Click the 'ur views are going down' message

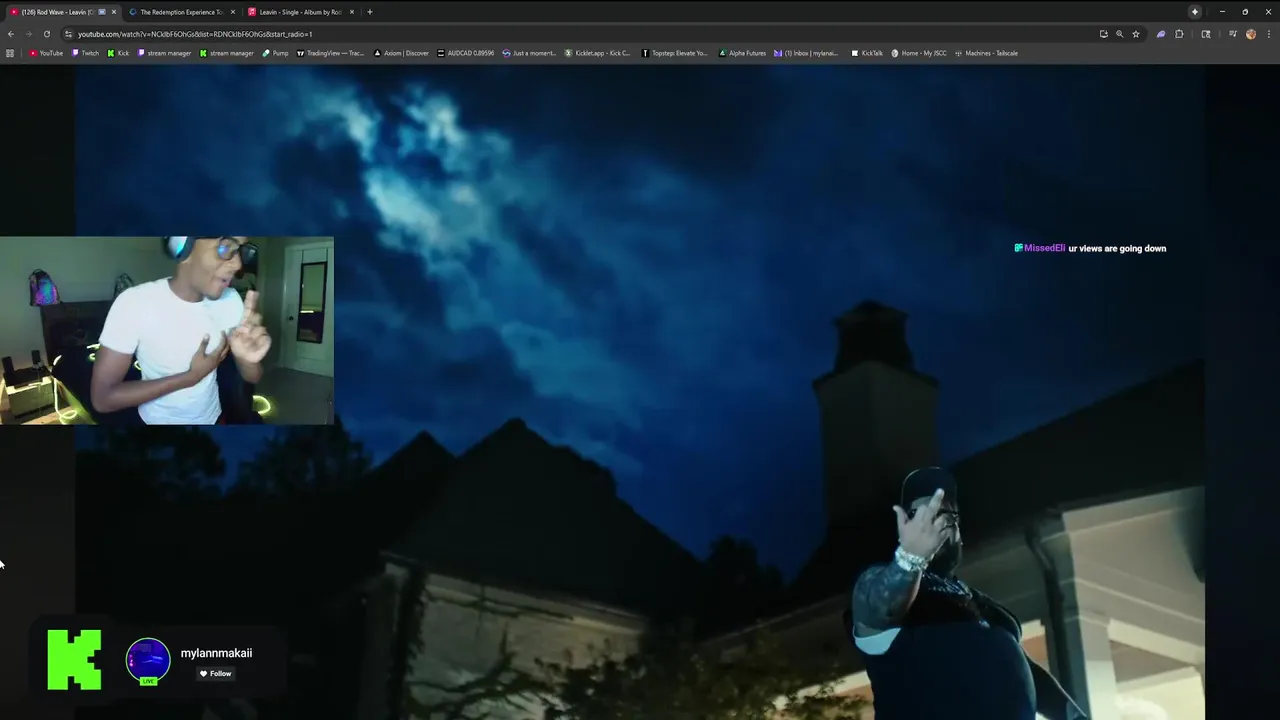click(x=1117, y=248)
